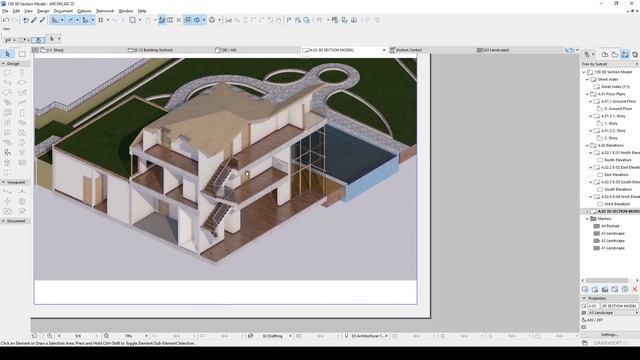Open the Design menu
The height and width of the screenshot is (360, 640).
tap(43, 11)
